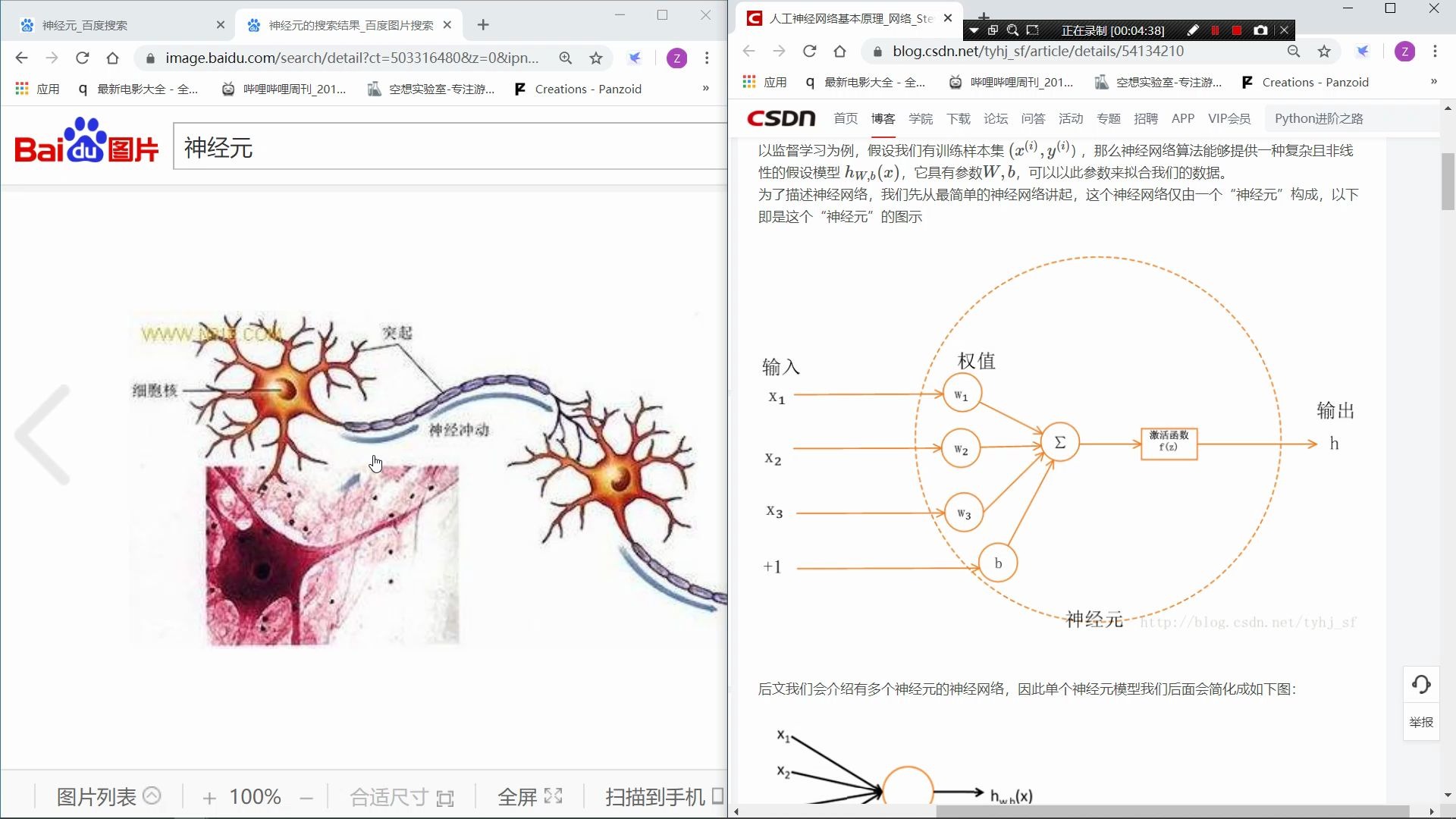Viewport: 1456px width, 819px height.
Task: Close the 神经元_百度搜索 tab
Action: click(x=221, y=25)
